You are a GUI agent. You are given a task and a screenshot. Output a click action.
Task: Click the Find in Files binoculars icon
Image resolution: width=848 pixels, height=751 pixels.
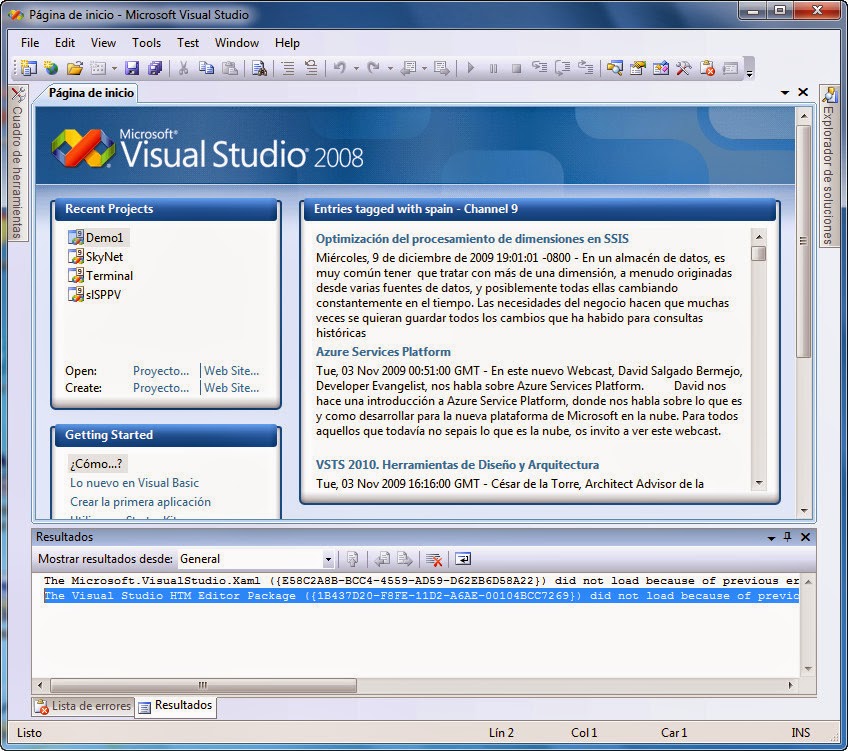click(x=259, y=68)
